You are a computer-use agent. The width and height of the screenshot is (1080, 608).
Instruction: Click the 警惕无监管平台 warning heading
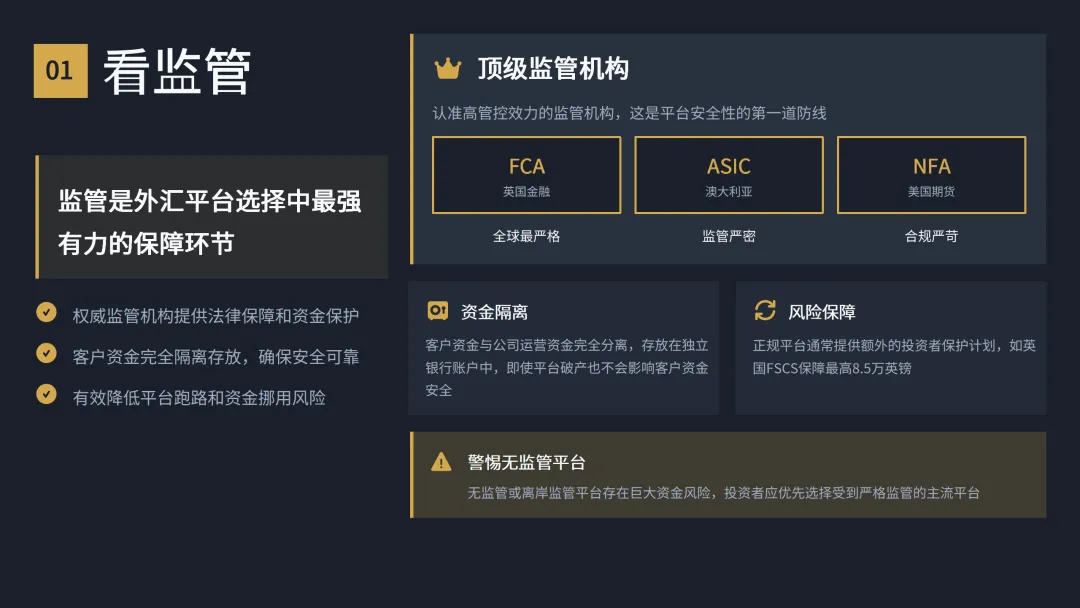[526, 463]
